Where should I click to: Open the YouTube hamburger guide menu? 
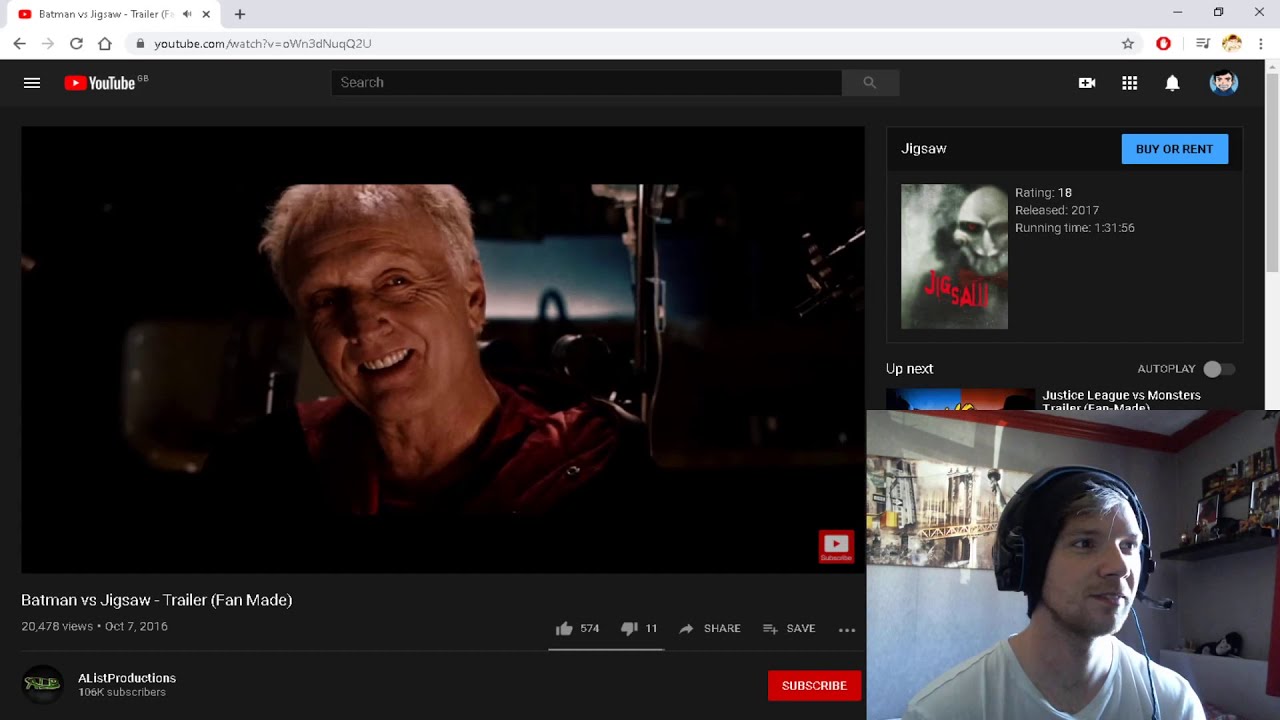click(x=32, y=83)
